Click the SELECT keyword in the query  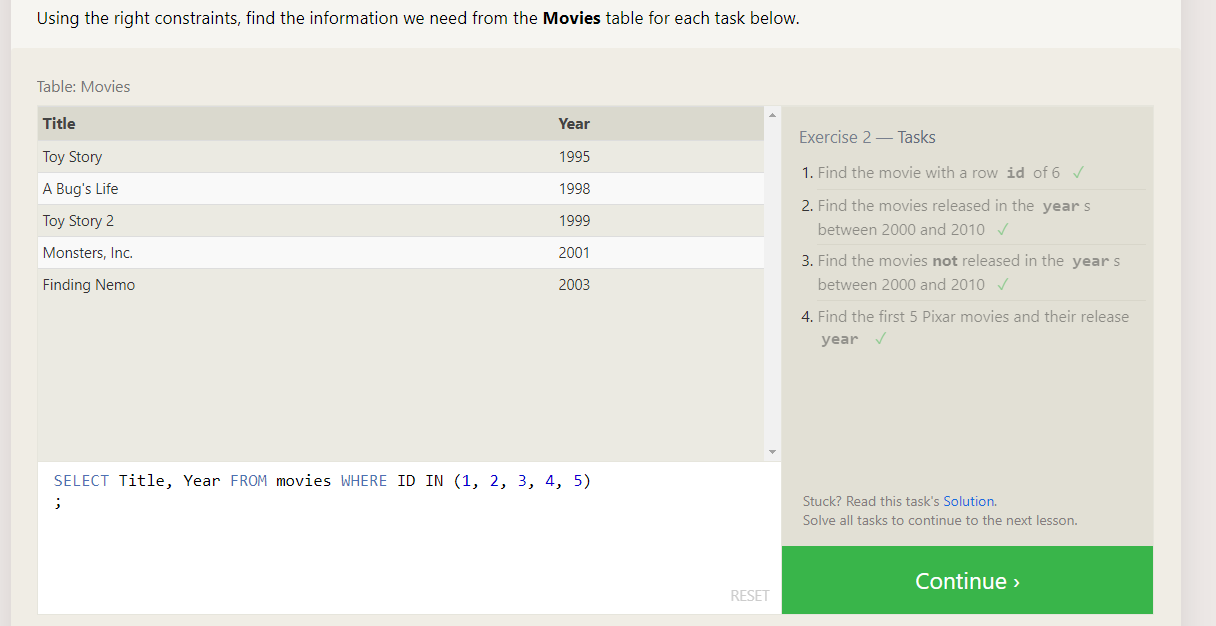(81, 481)
